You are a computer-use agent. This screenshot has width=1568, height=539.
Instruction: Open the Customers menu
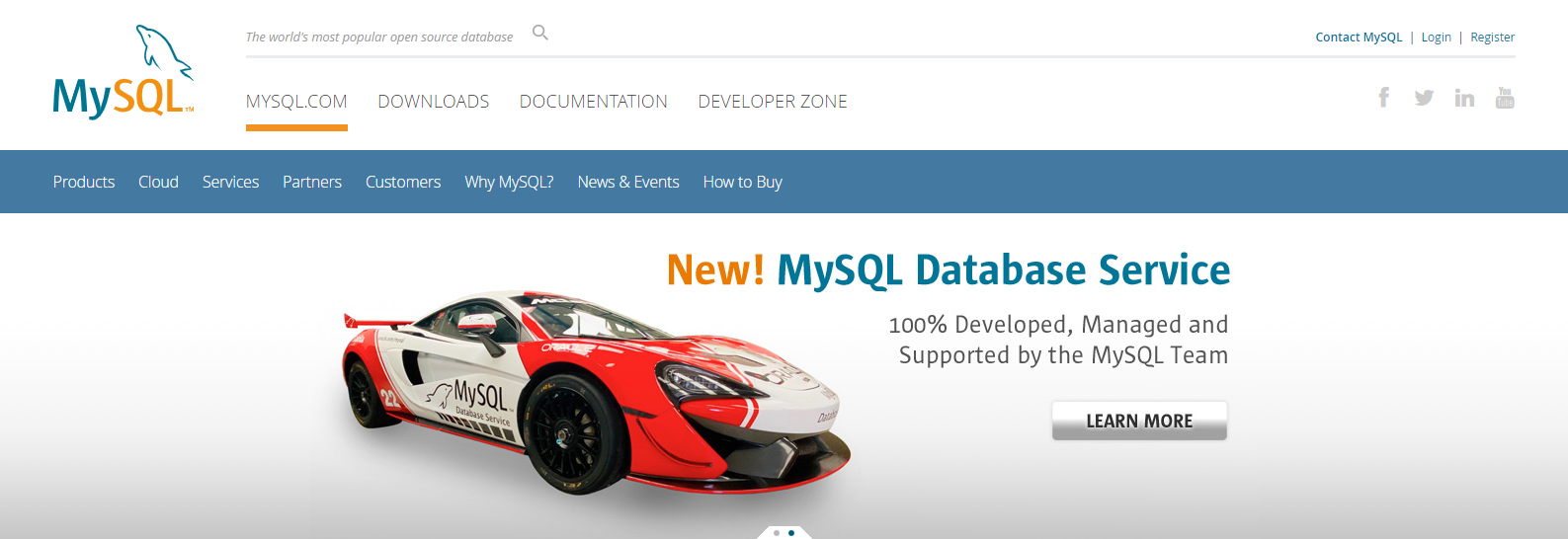[403, 182]
